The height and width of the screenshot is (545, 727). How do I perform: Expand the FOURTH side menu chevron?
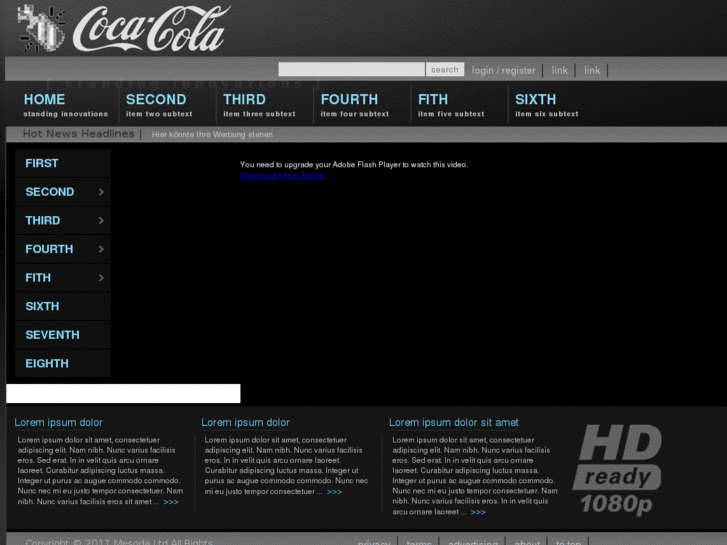click(x=101, y=249)
